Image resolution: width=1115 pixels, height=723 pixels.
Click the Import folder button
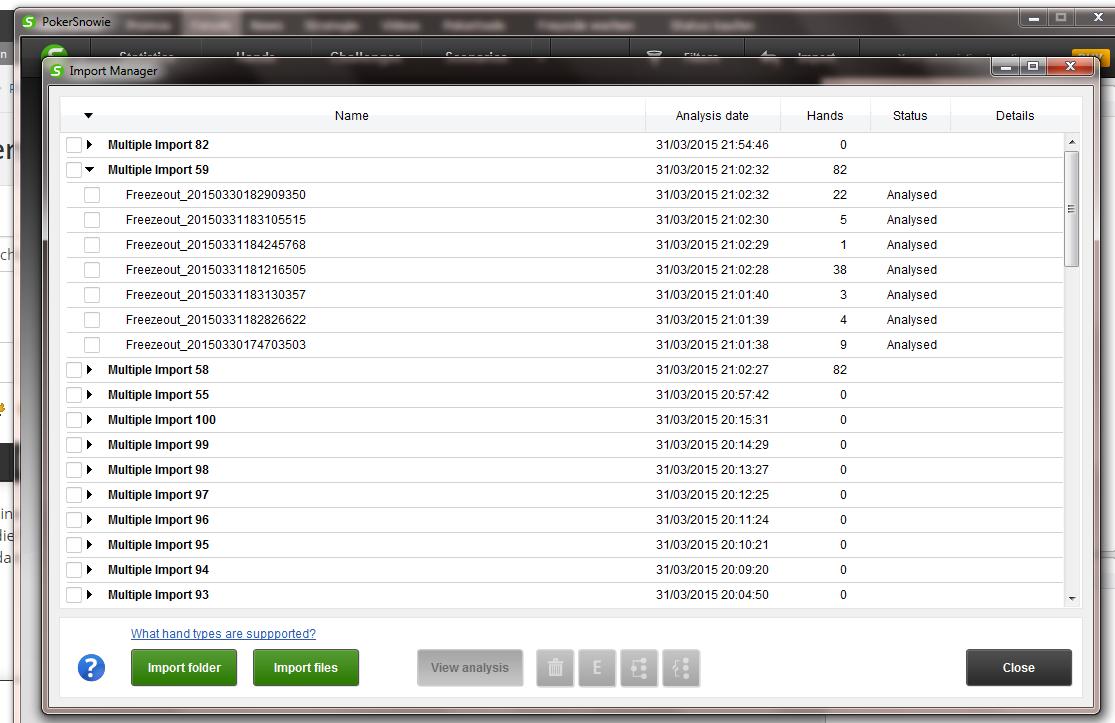tap(184, 668)
